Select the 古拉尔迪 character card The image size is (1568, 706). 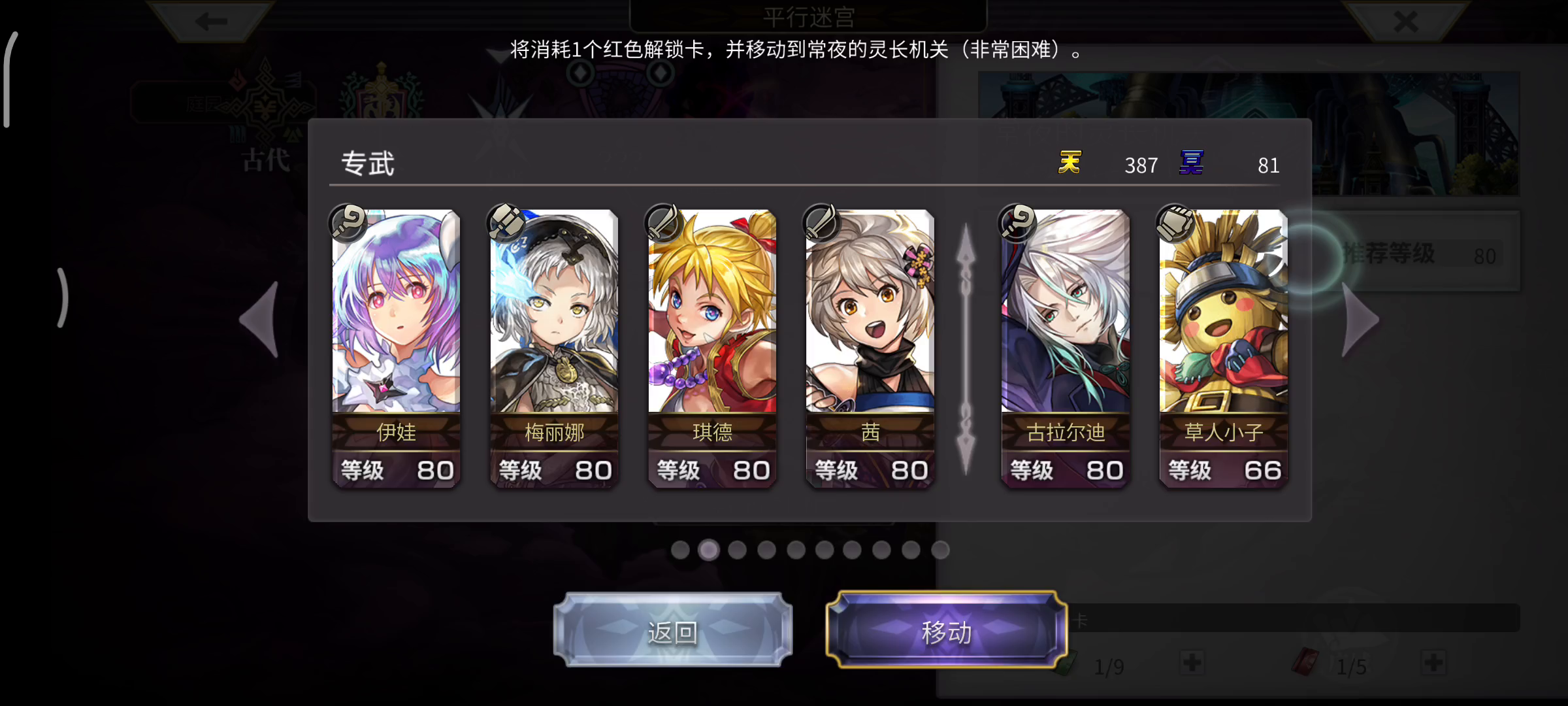tap(1066, 348)
